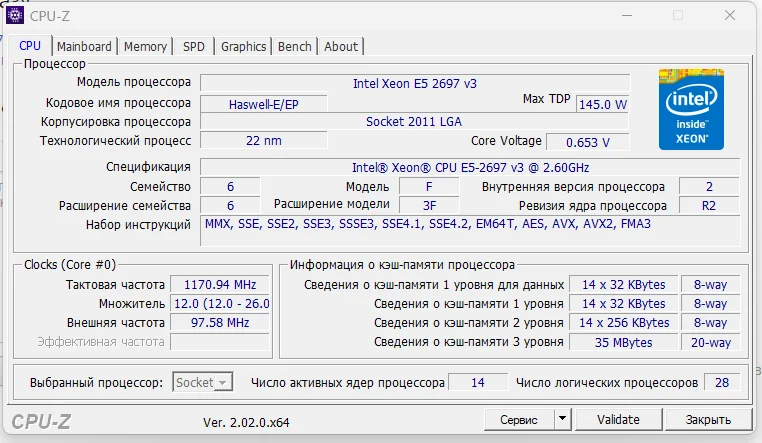Open the SPD tab
This screenshot has height=443, width=762.
tap(193, 47)
